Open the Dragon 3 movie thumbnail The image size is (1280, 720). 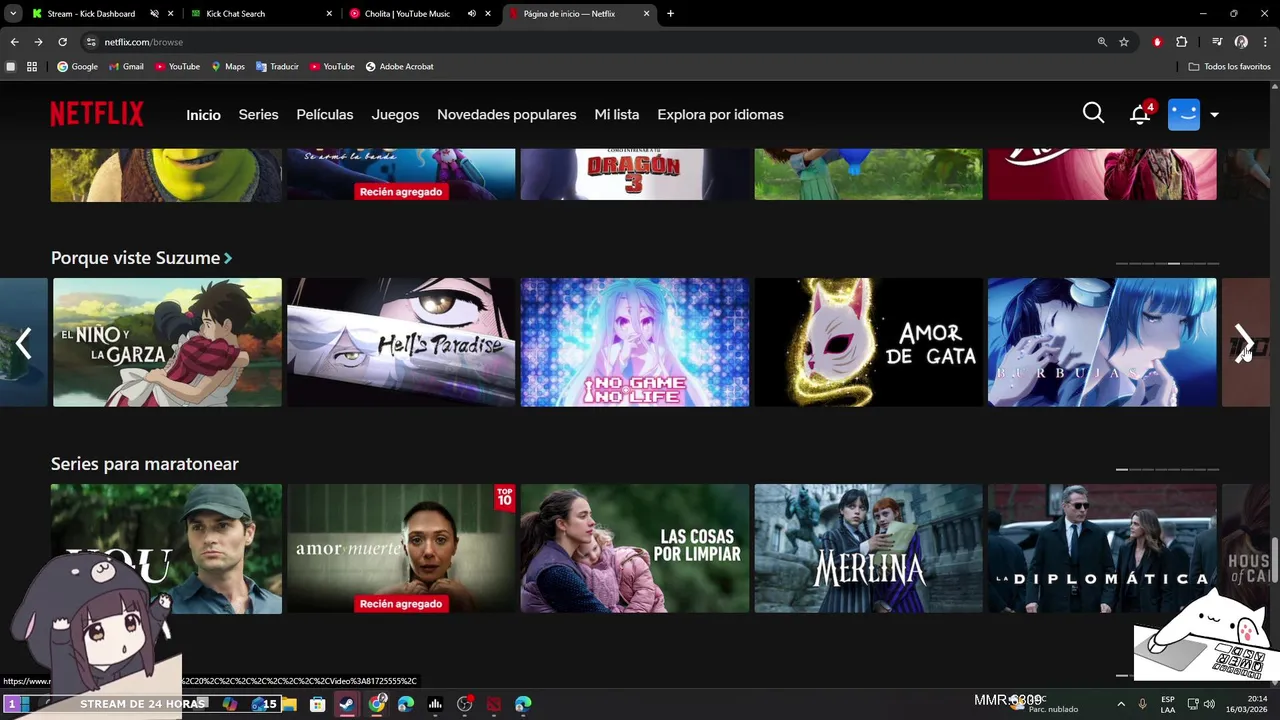tap(635, 175)
